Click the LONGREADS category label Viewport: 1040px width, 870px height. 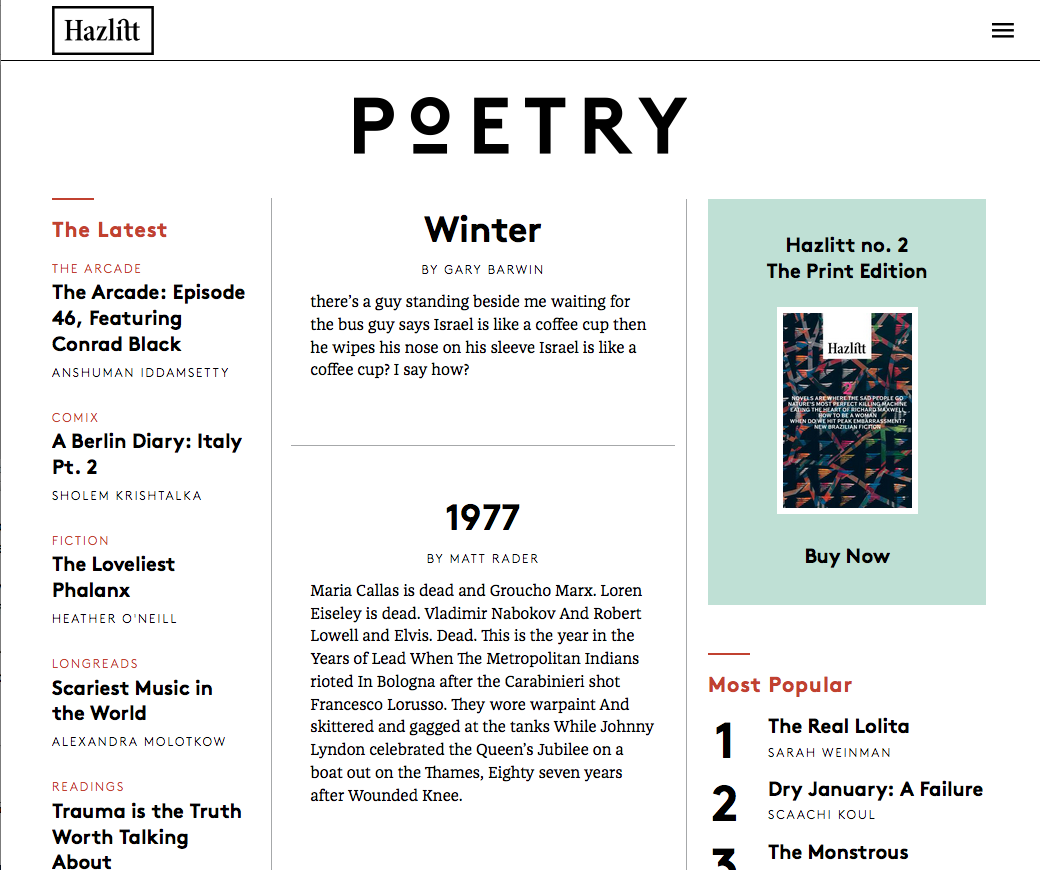coord(95,663)
